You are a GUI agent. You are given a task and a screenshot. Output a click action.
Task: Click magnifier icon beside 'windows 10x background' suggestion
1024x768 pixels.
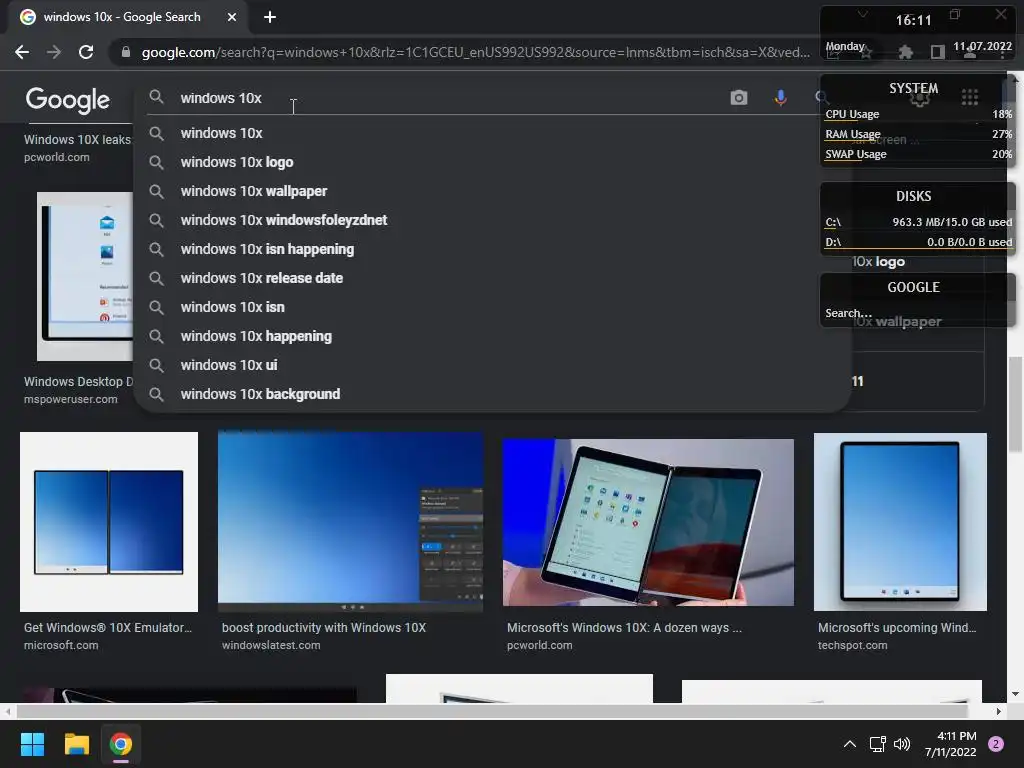(156, 394)
